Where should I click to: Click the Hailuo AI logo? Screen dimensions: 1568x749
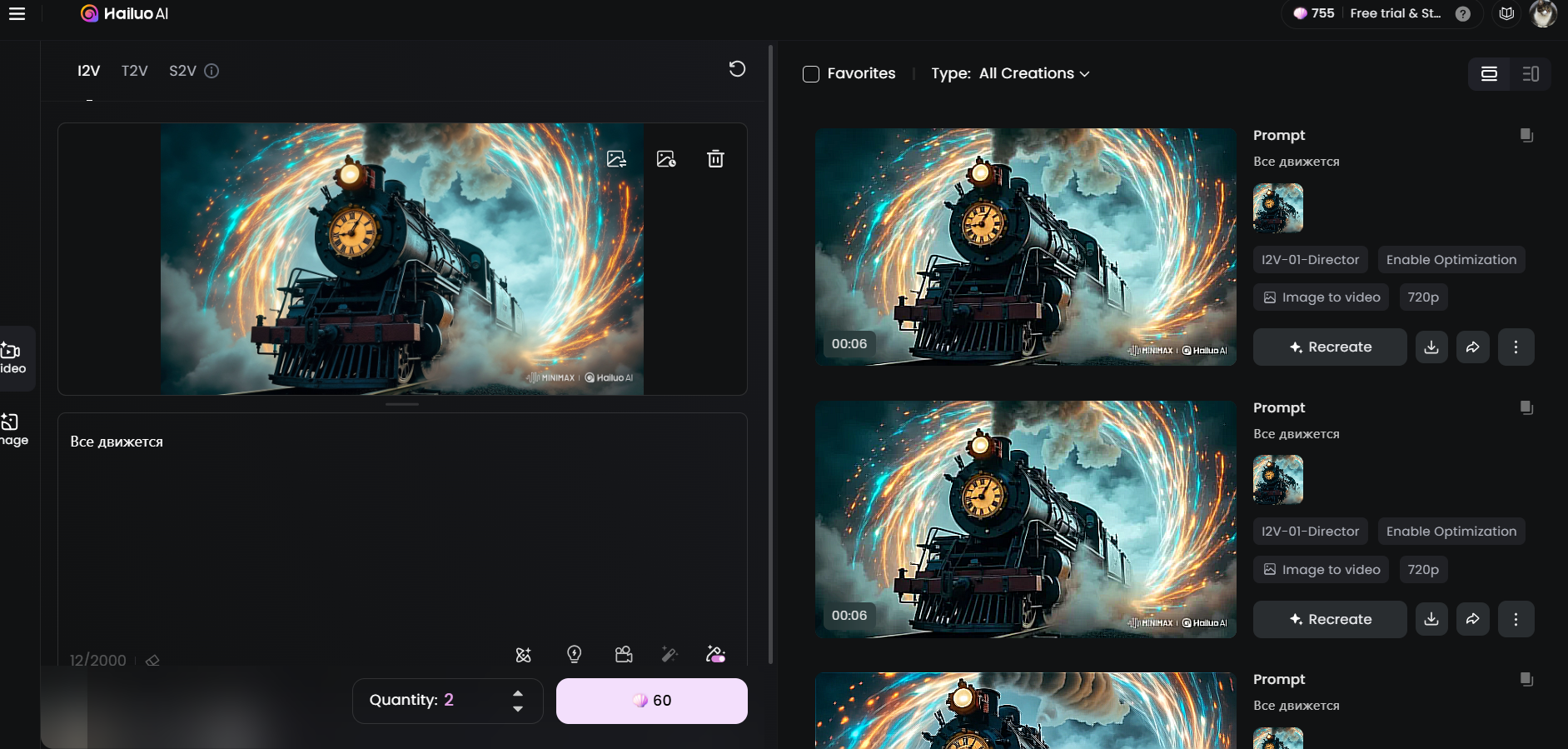click(124, 13)
